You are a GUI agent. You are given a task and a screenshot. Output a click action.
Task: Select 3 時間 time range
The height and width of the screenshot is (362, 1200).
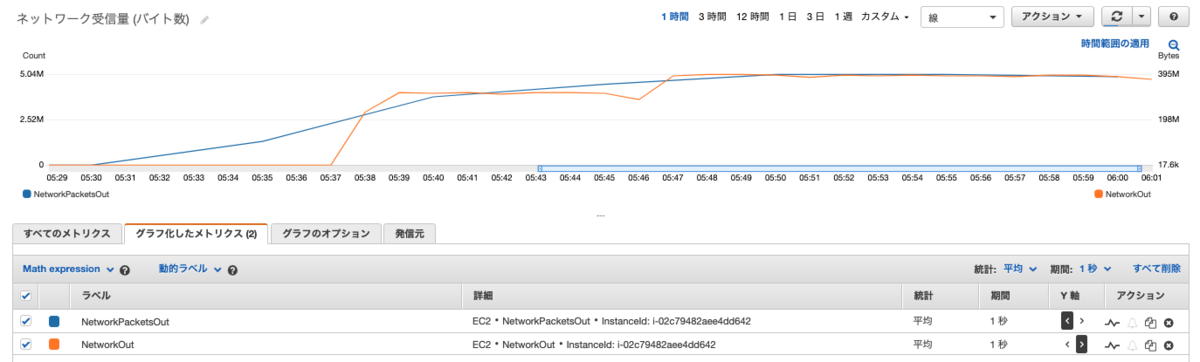tap(712, 17)
